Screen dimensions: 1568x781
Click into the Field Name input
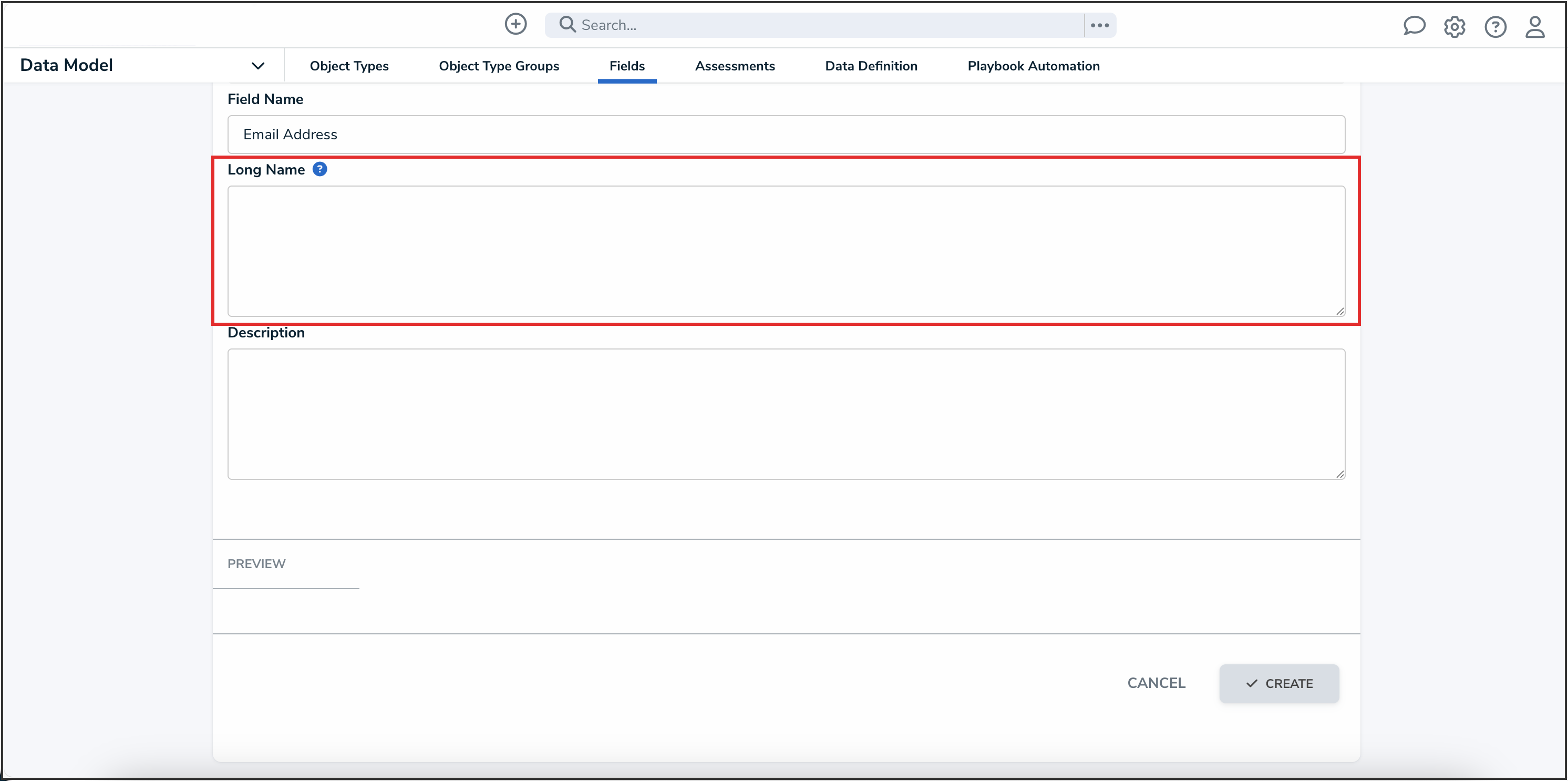point(785,135)
